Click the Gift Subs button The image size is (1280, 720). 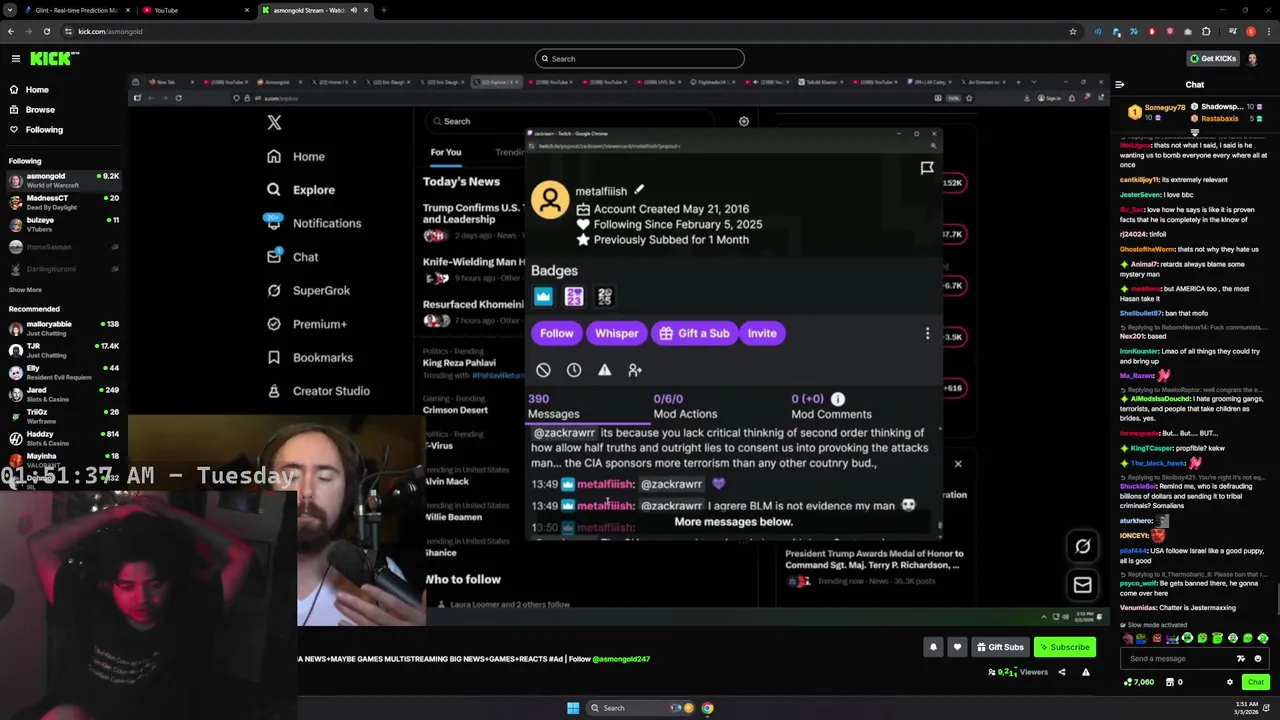1000,647
